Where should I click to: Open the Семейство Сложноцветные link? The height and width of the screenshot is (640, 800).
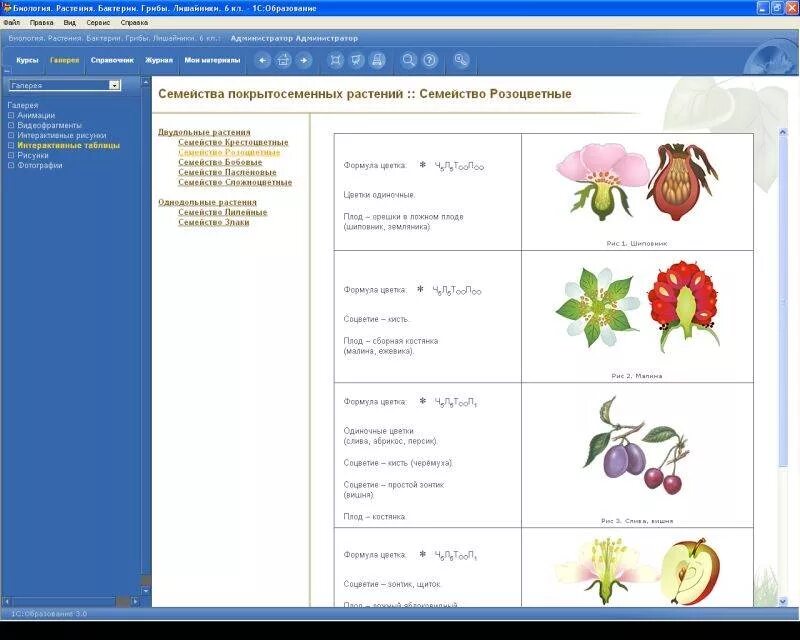(235, 182)
